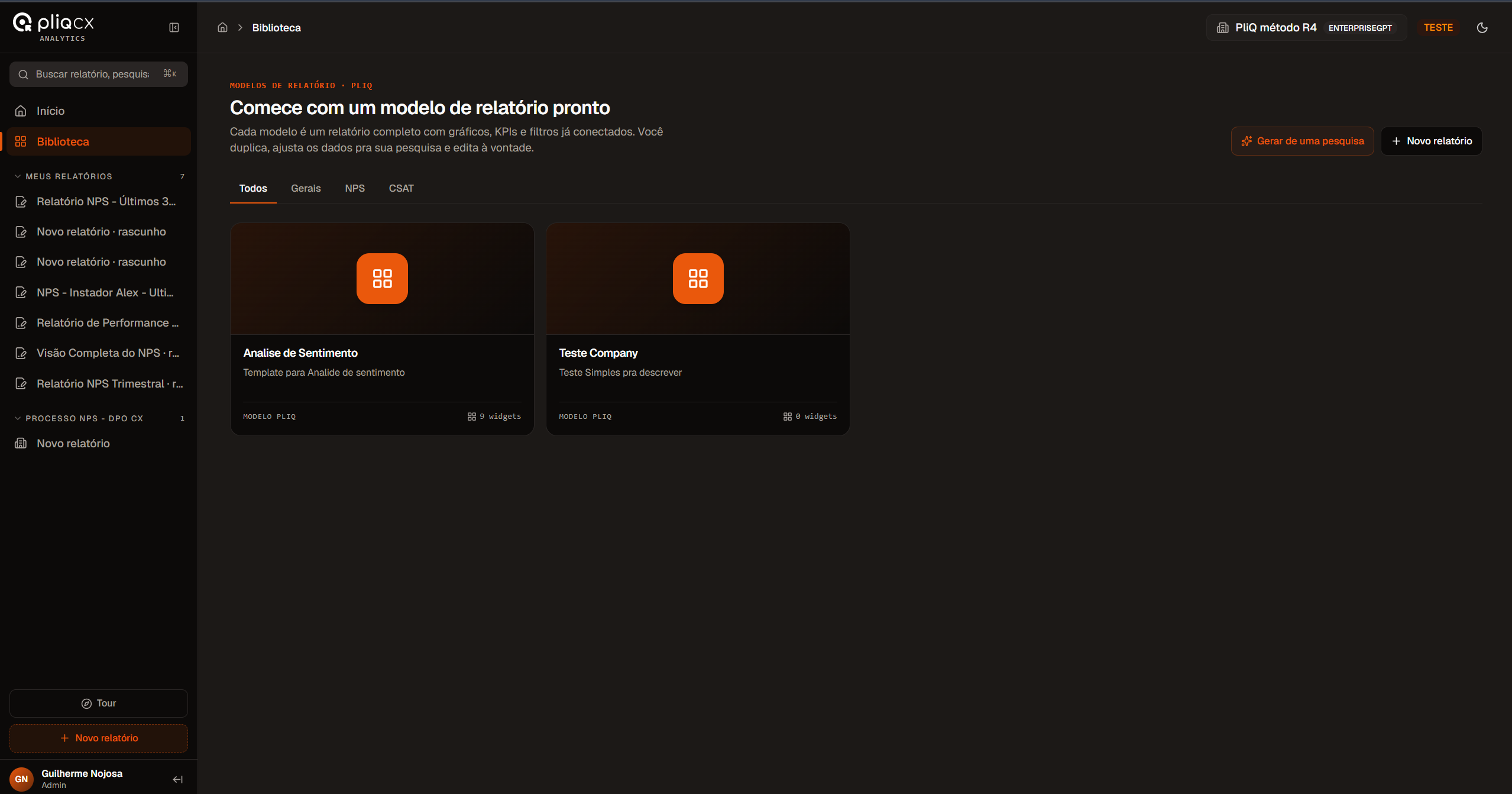This screenshot has width=1512, height=794.
Task: Go to home breadcrumb icon
Action: [222, 27]
